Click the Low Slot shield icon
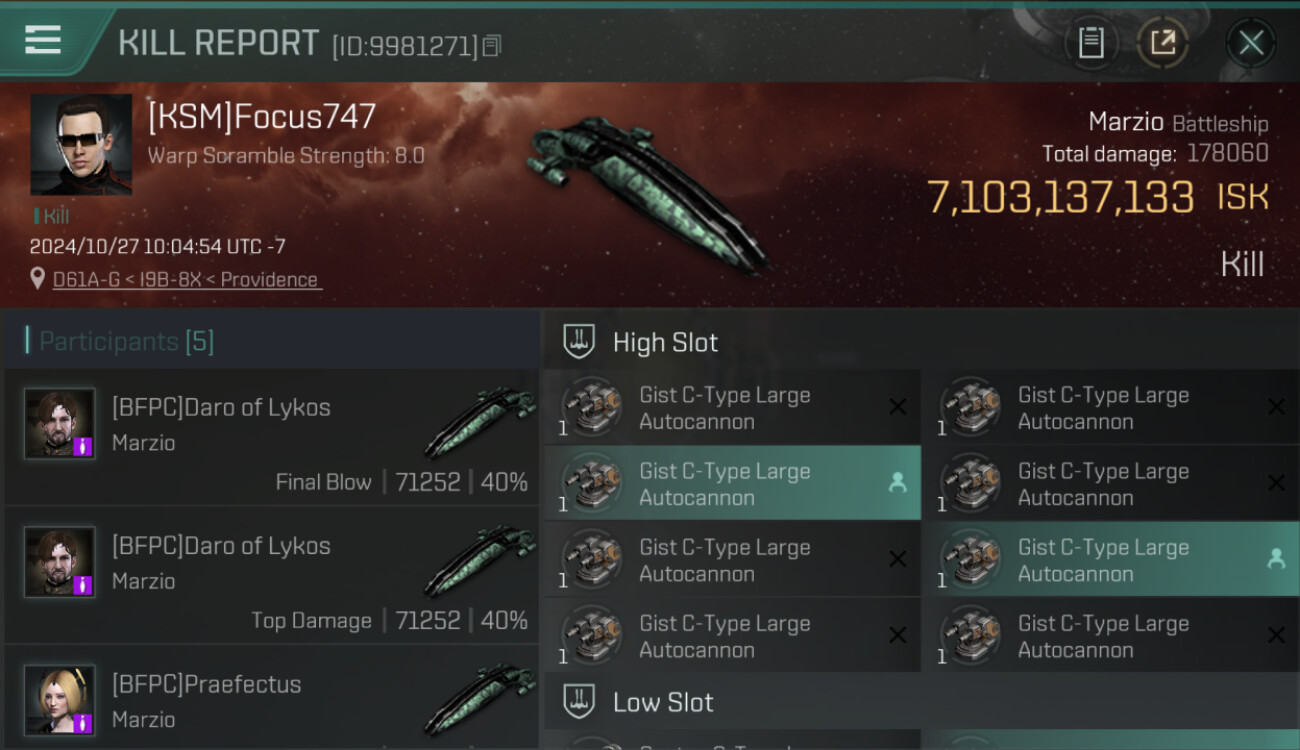The width and height of the screenshot is (1300, 750). click(x=579, y=702)
